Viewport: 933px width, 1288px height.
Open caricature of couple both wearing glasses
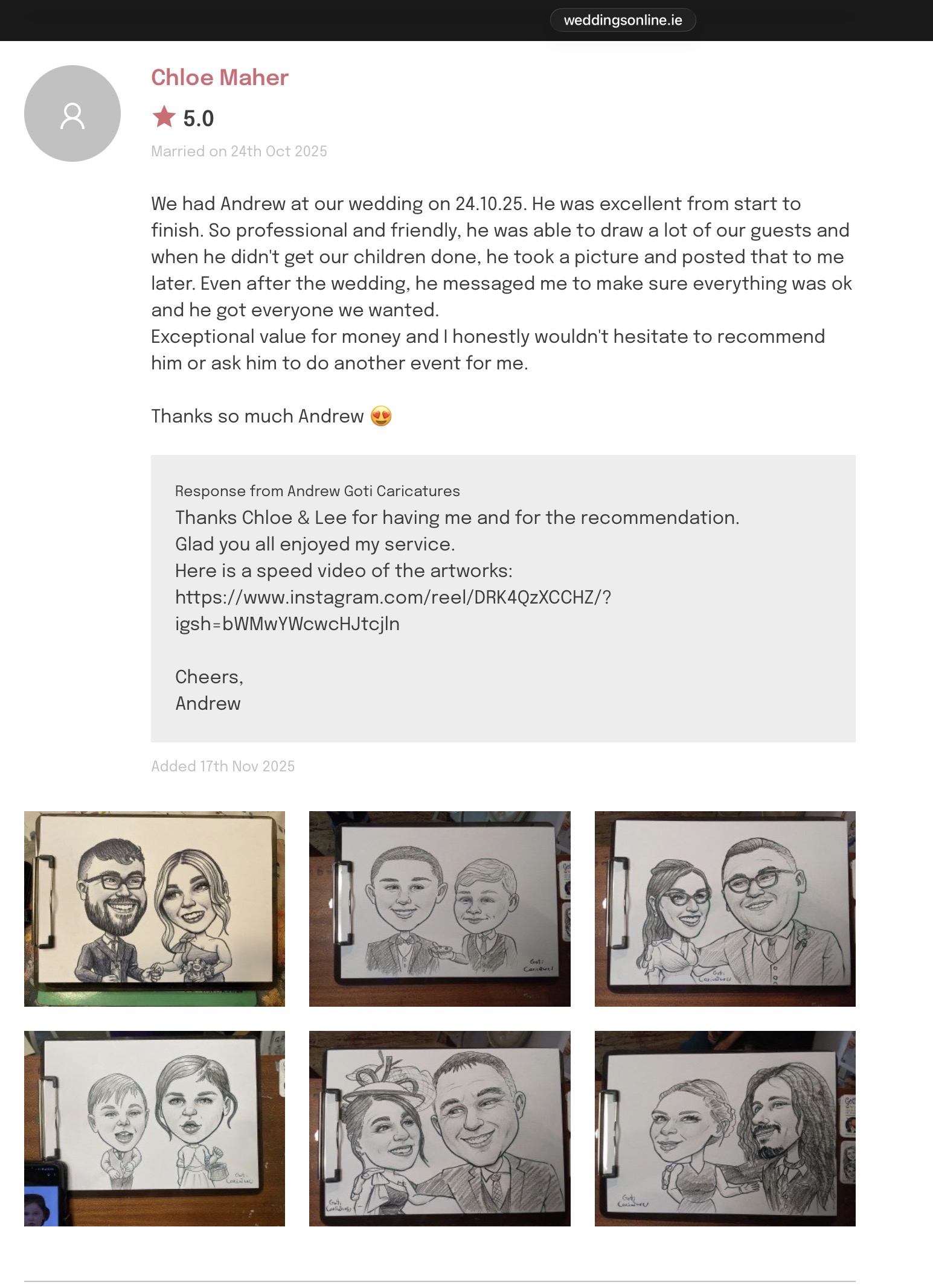pos(725,908)
